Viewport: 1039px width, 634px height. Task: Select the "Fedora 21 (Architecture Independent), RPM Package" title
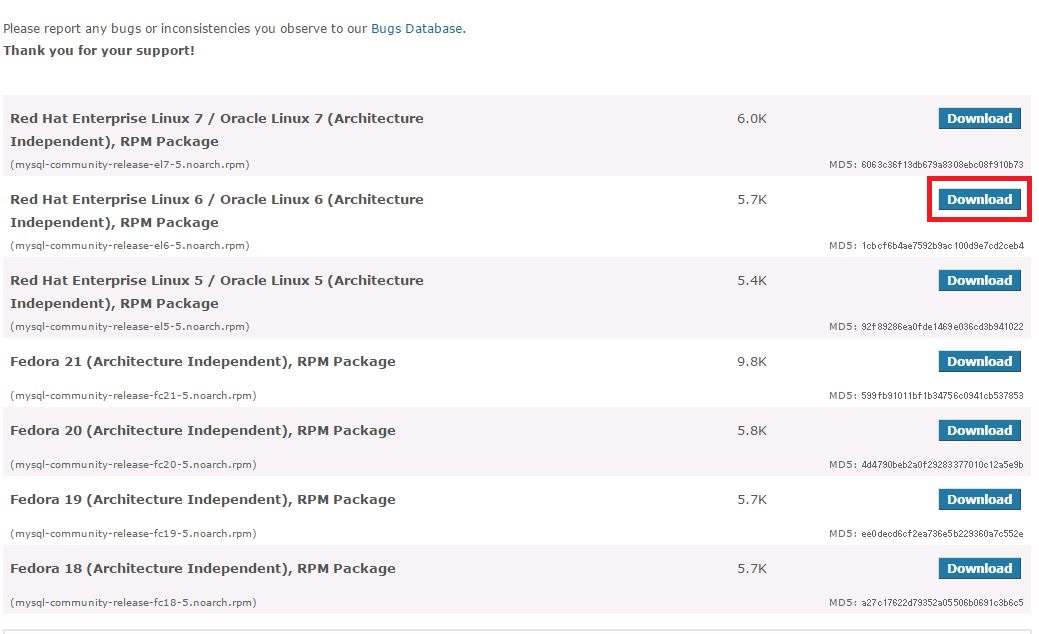pos(203,362)
